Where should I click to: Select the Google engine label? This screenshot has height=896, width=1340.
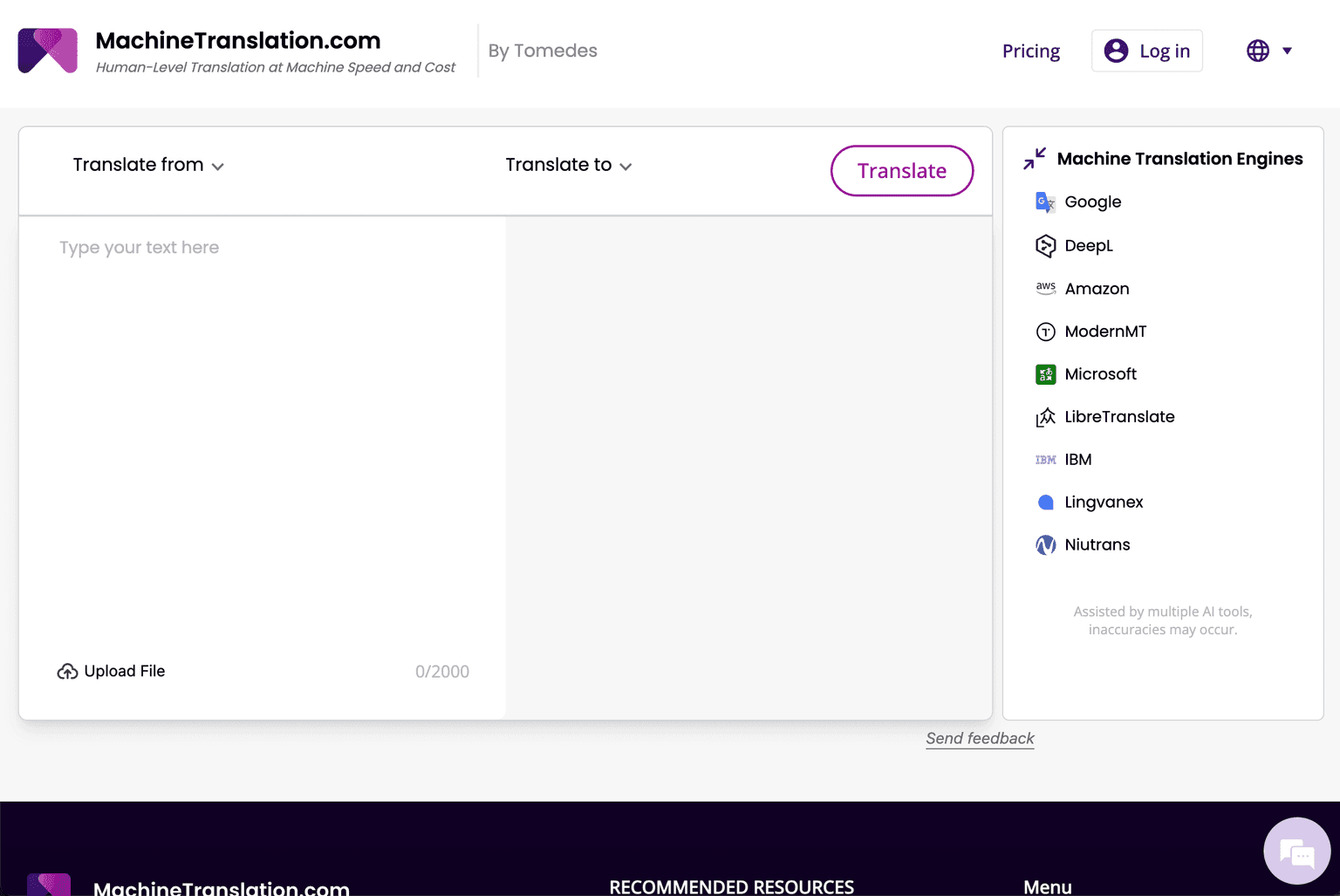point(1093,202)
